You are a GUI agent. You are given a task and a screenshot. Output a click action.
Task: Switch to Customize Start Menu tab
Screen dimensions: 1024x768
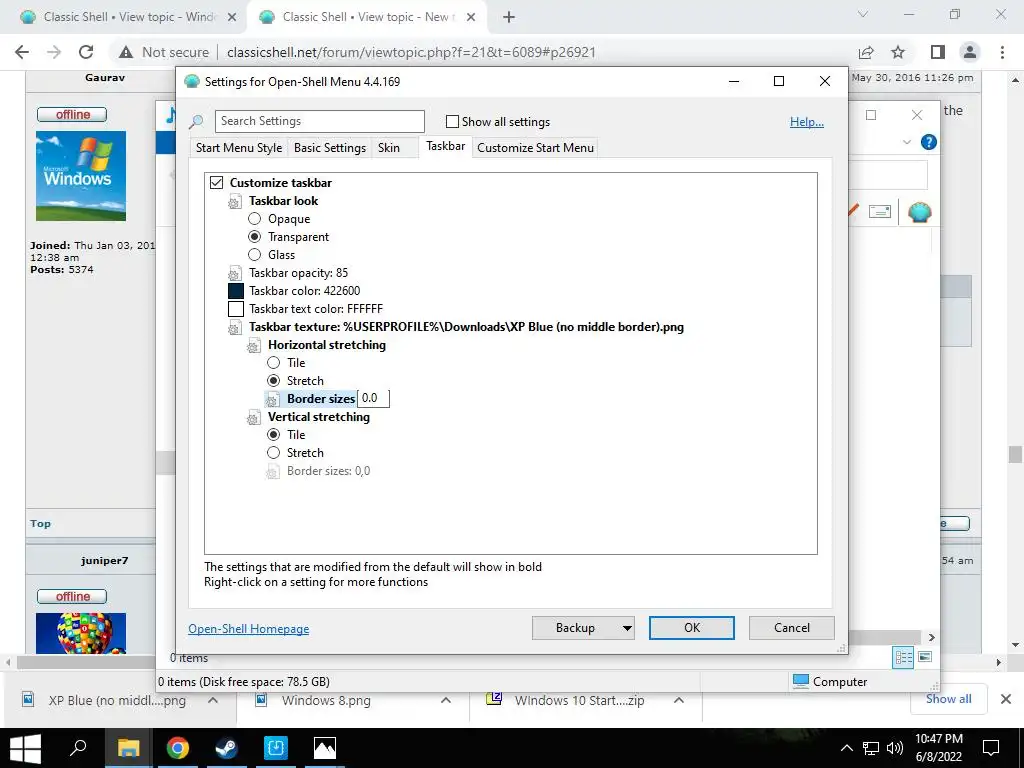[536, 148]
